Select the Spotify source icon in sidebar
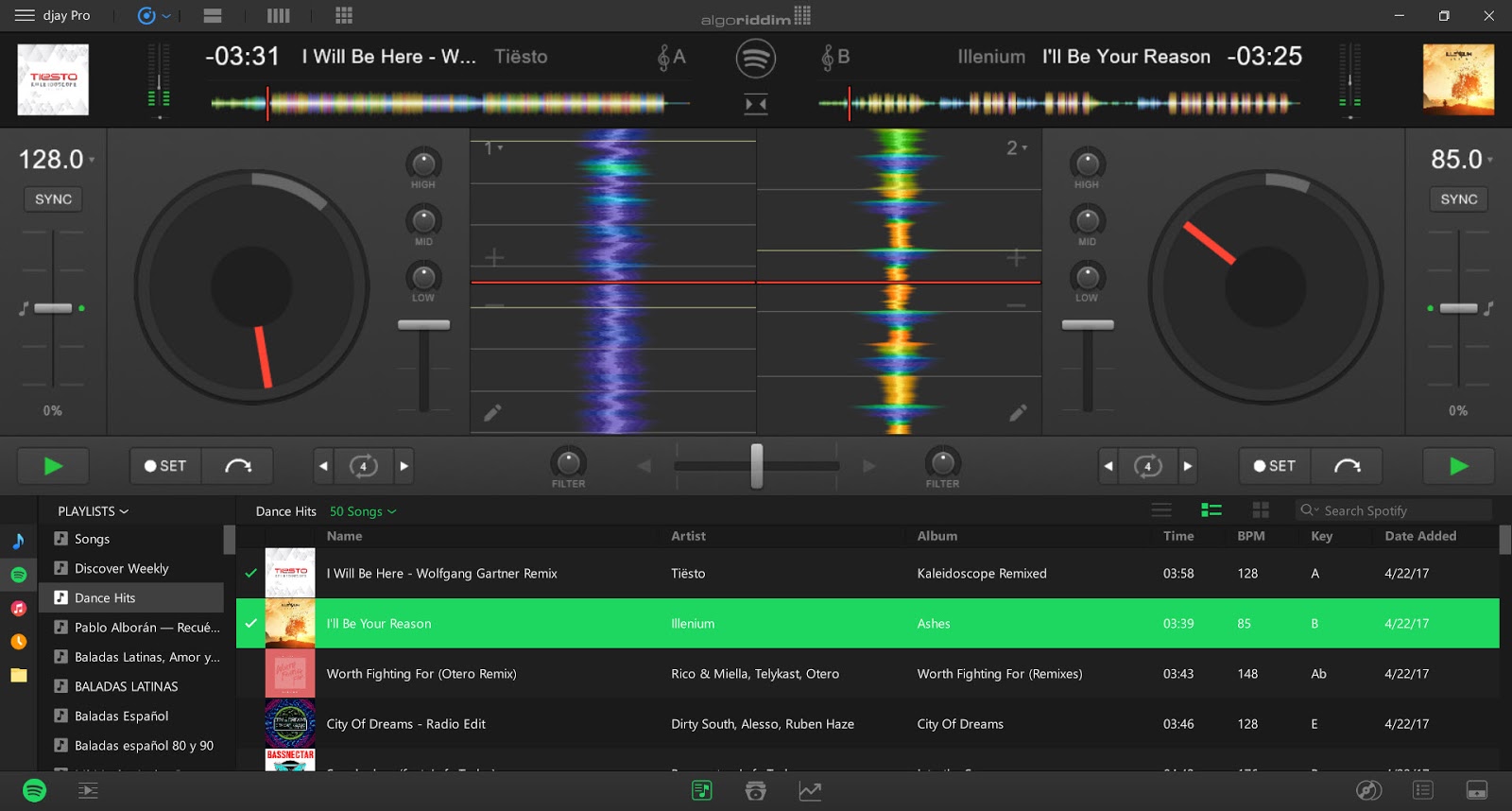This screenshot has height=811, width=1512. click(x=18, y=574)
